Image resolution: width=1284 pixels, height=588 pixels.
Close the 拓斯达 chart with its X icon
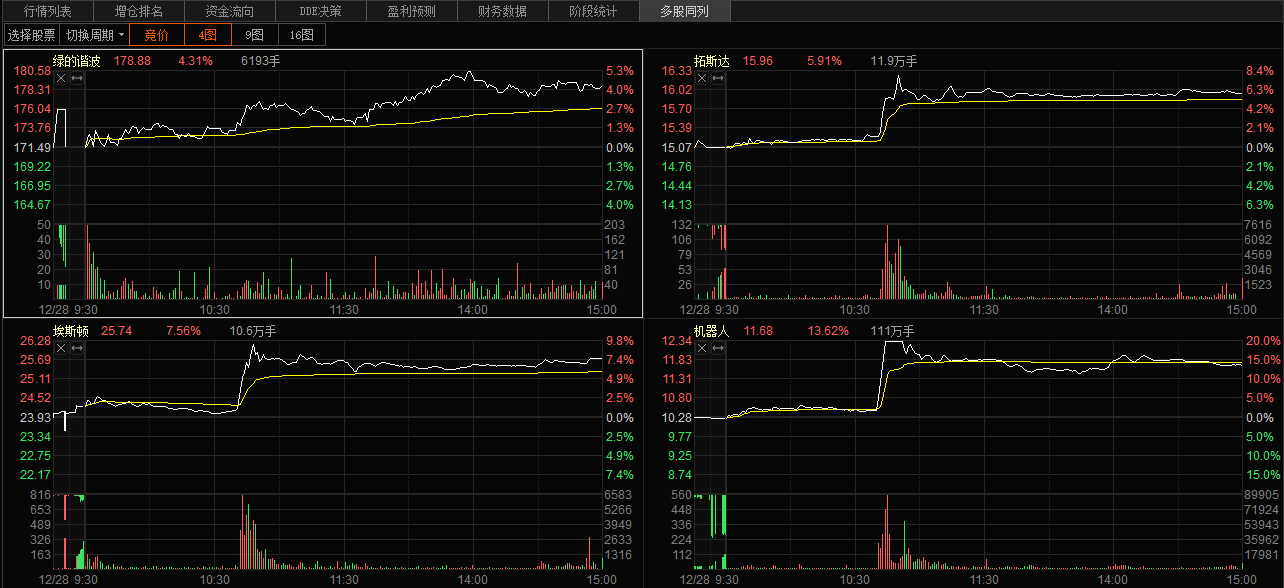click(x=702, y=78)
